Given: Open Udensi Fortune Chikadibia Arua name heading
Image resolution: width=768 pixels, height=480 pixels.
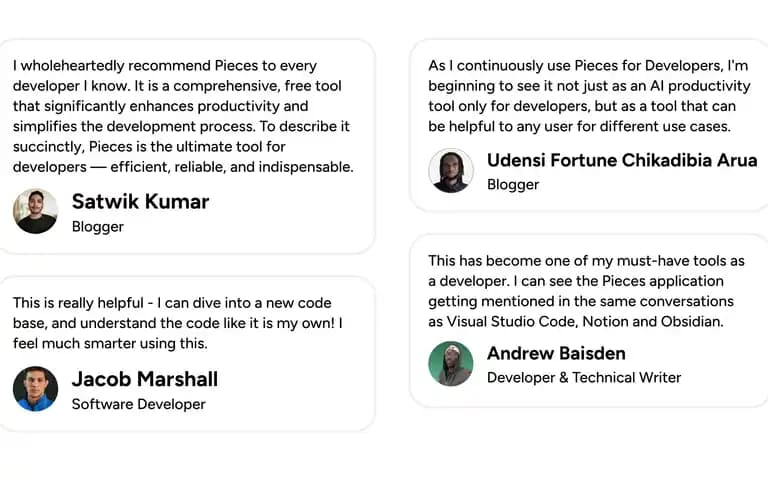Looking at the screenshot, I should tap(622, 160).
